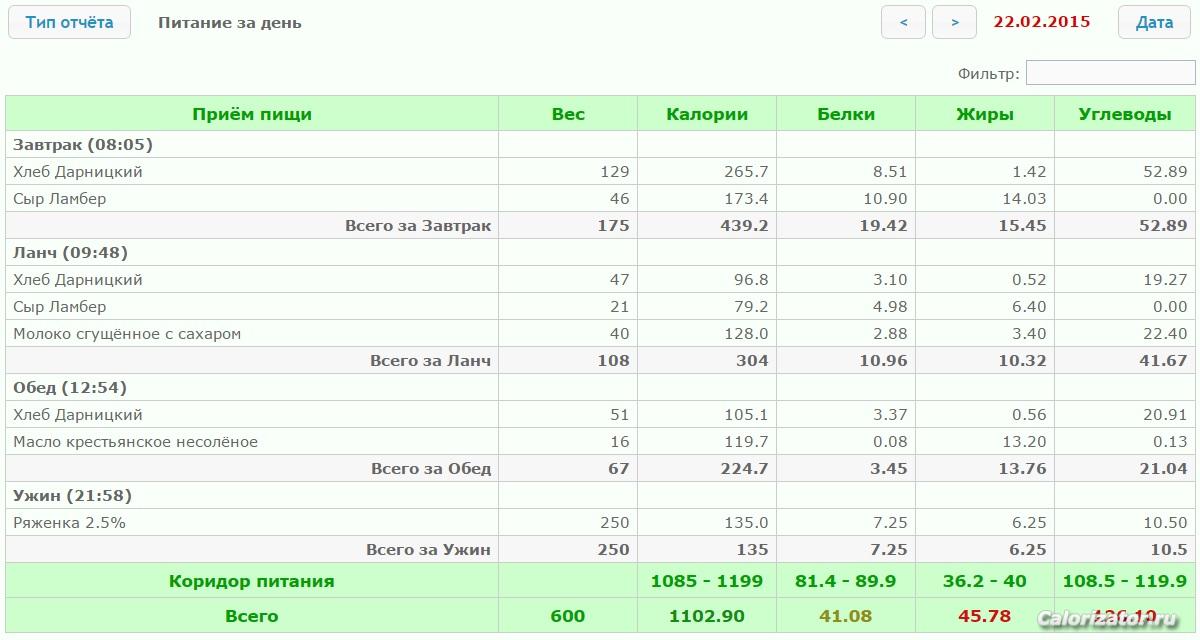Select the Обед (12:54) meal row
This screenshot has width=1200, height=640.
coord(72,388)
